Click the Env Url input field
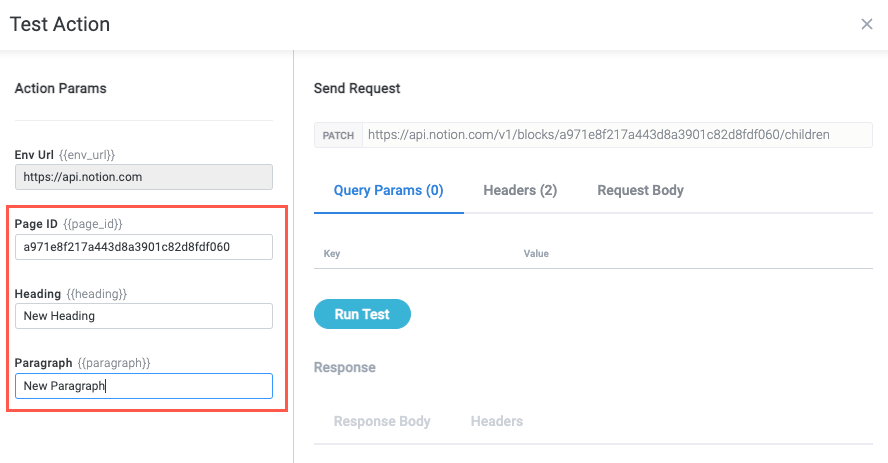This screenshot has height=463, width=888. [x=144, y=177]
